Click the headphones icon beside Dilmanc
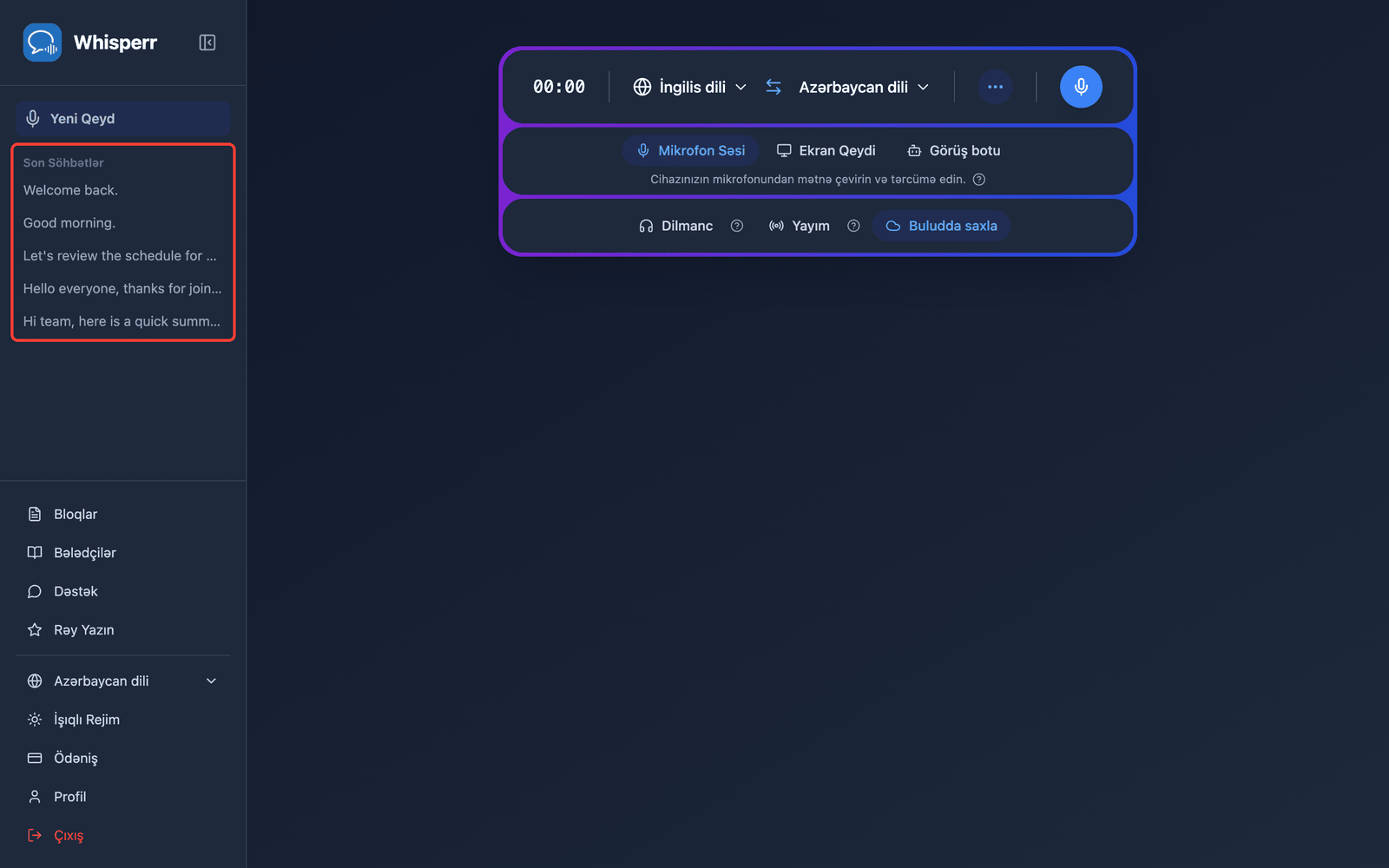The image size is (1389, 868). [646, 226]
